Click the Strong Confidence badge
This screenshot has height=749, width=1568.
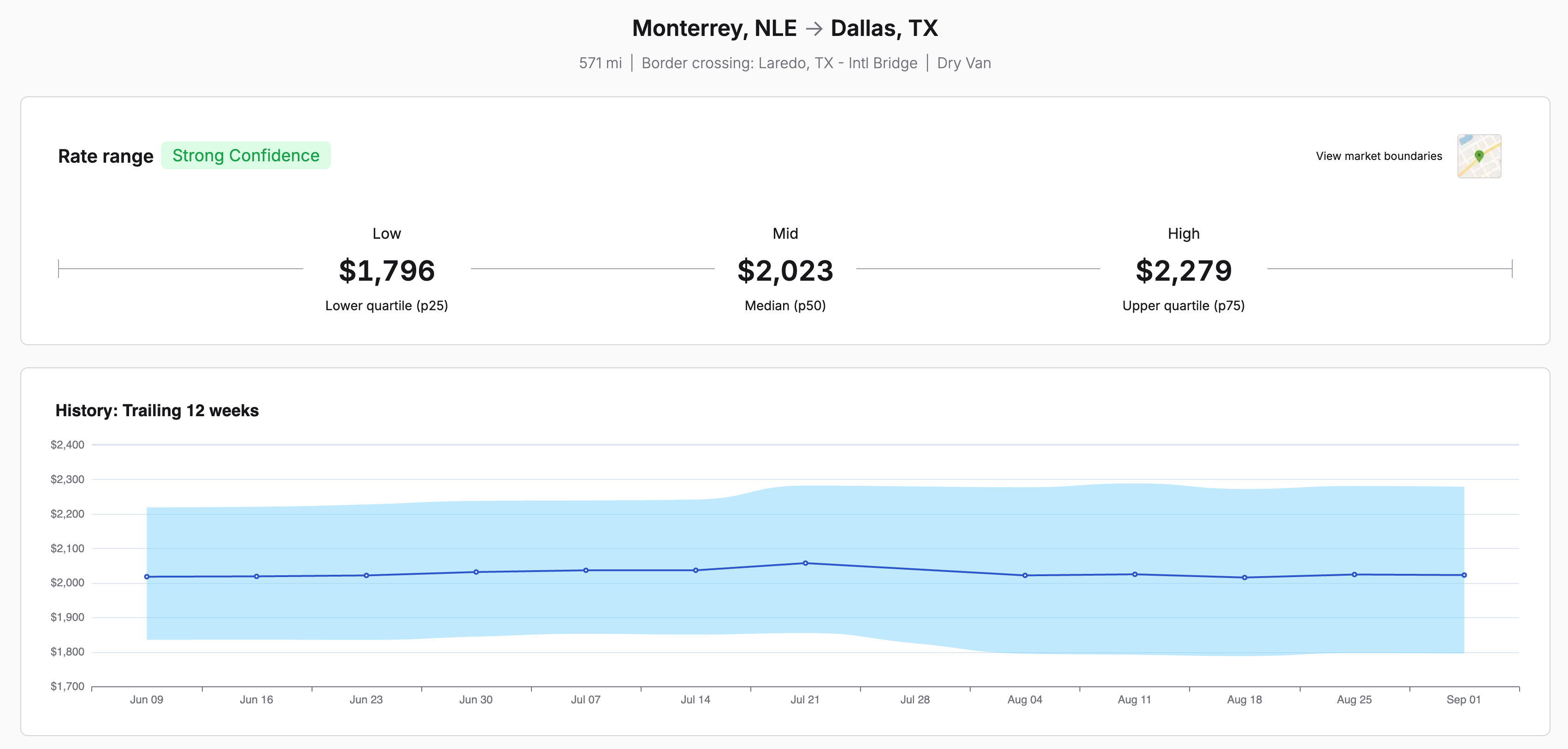[245, 155]
